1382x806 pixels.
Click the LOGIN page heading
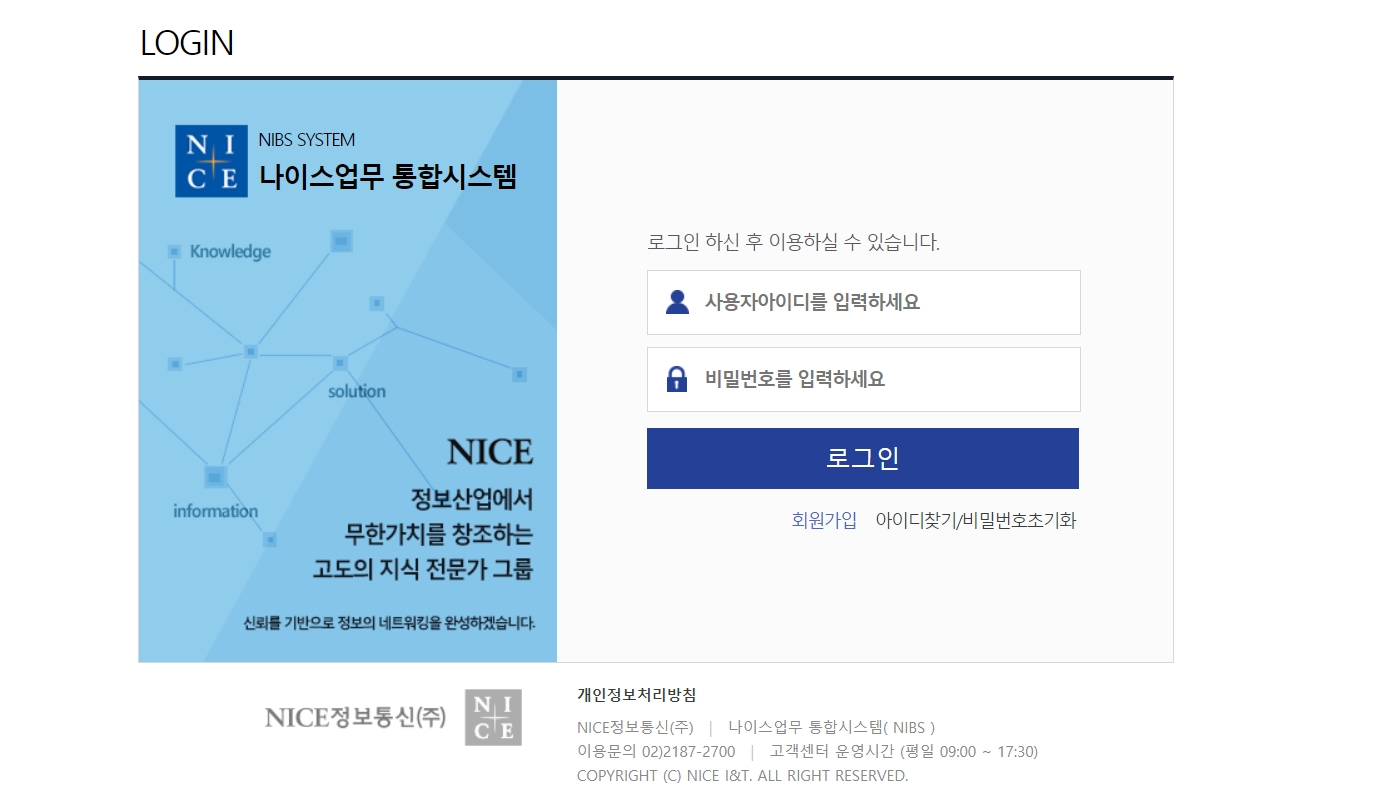pyautogui.click(x=187, y=43)
